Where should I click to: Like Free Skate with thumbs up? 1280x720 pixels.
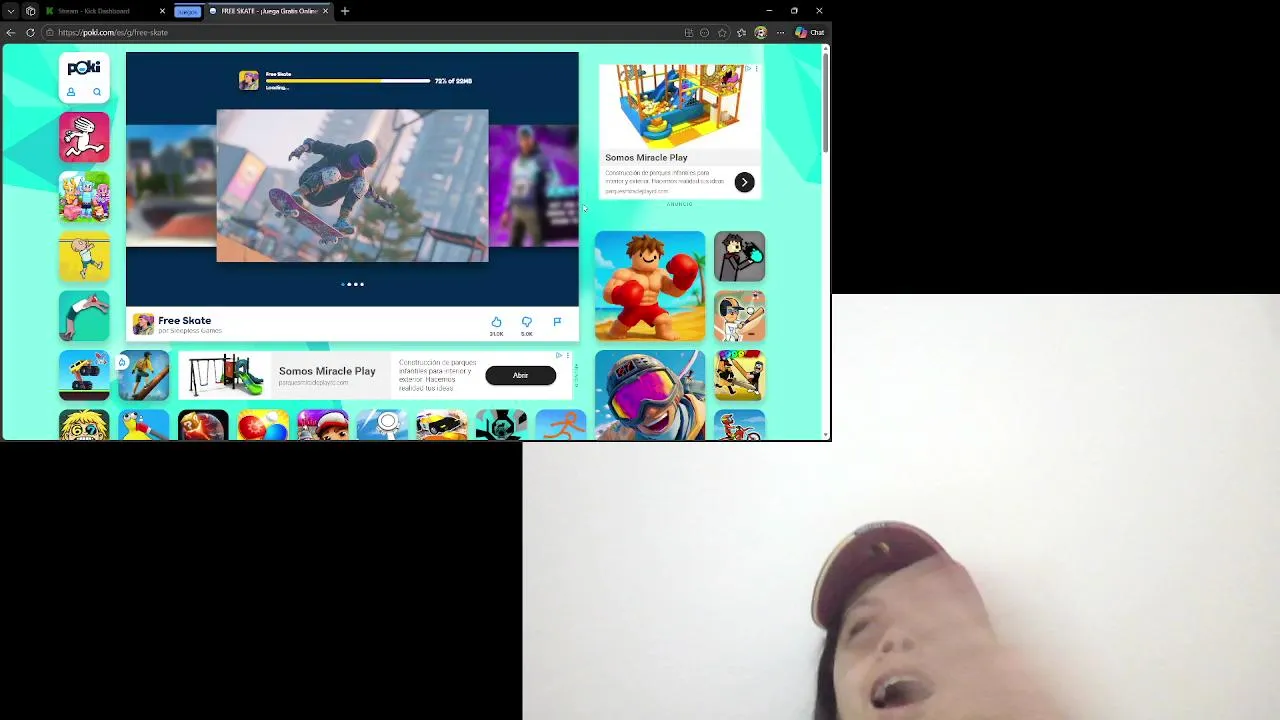(x=496, y=322)
